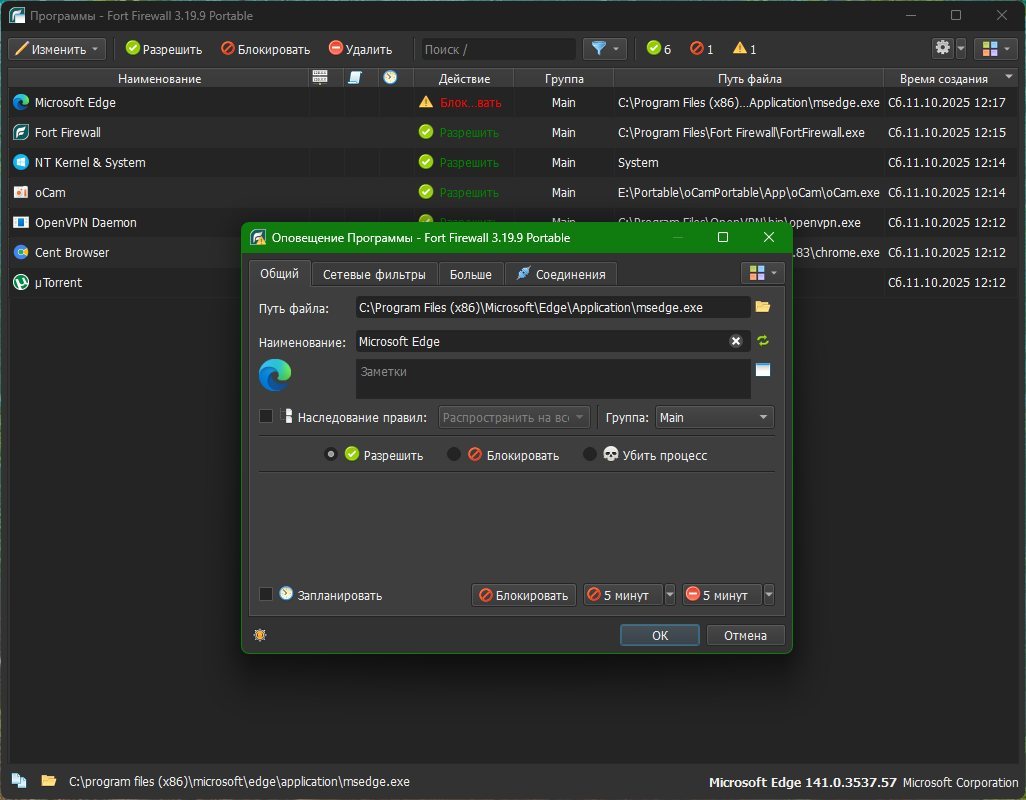Tick the Запланировать checkbox
Viewport: 1026px width, 800px height.
(x=266, y=595)
